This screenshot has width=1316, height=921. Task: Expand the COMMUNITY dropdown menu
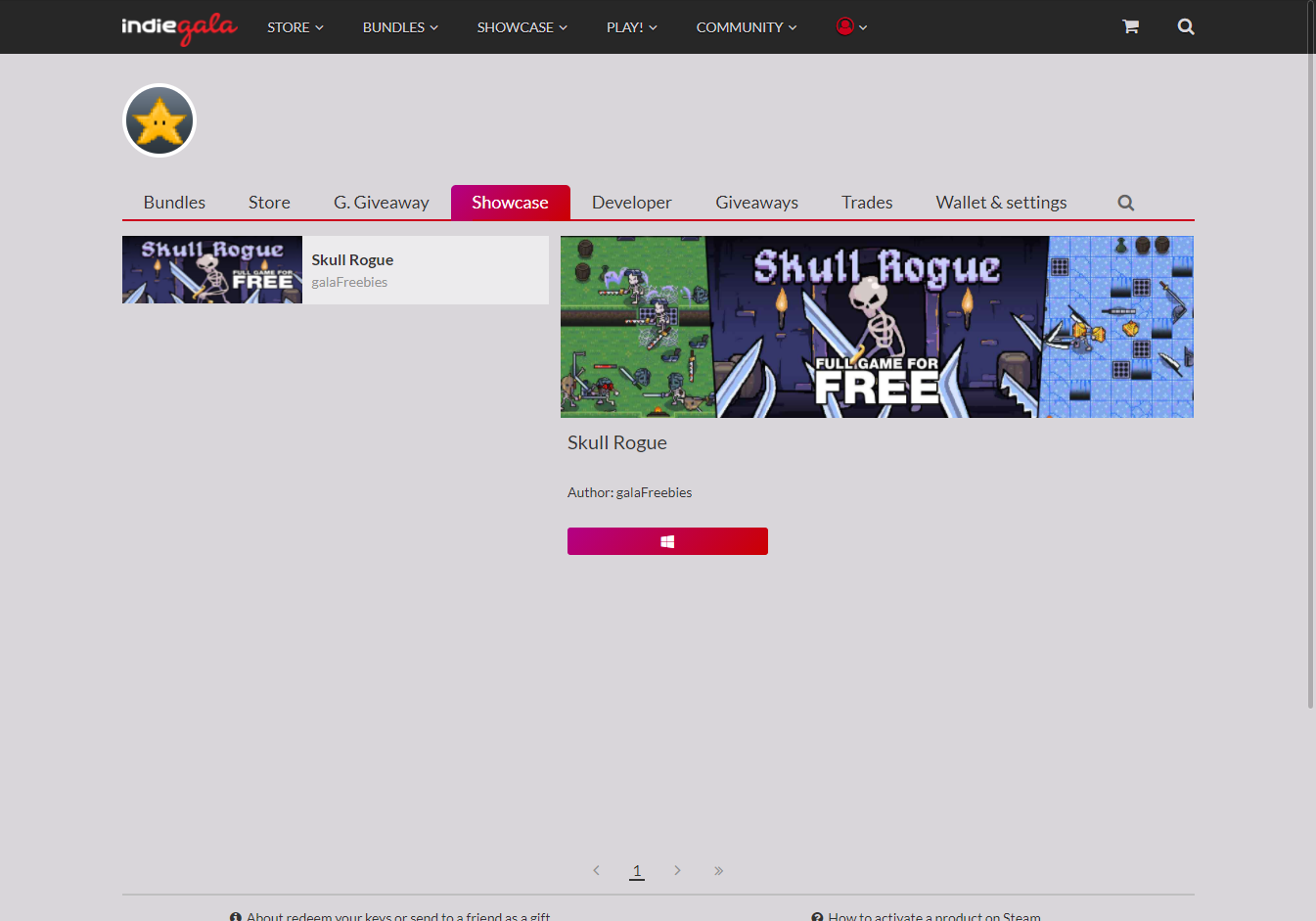[747, 27]
